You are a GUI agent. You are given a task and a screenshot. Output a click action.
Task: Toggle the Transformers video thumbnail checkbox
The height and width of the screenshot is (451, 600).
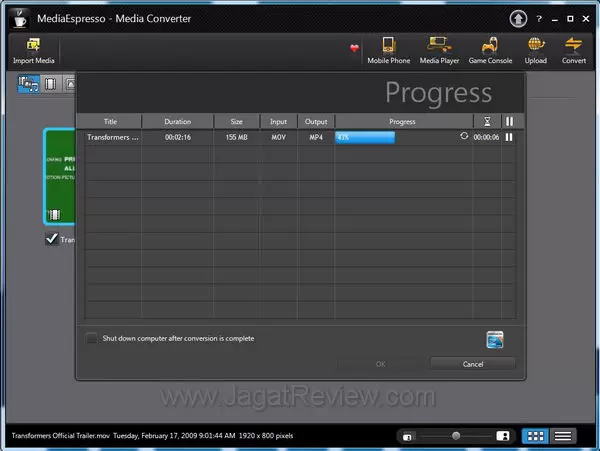coord(52,239)
